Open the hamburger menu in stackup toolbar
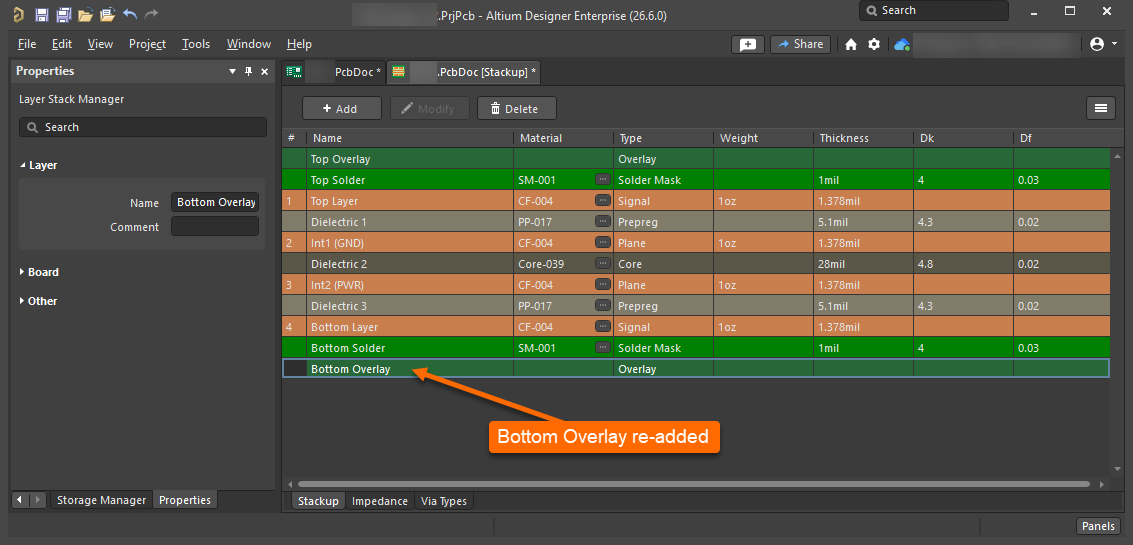The image size is (1133, 545). point(1100,108)
